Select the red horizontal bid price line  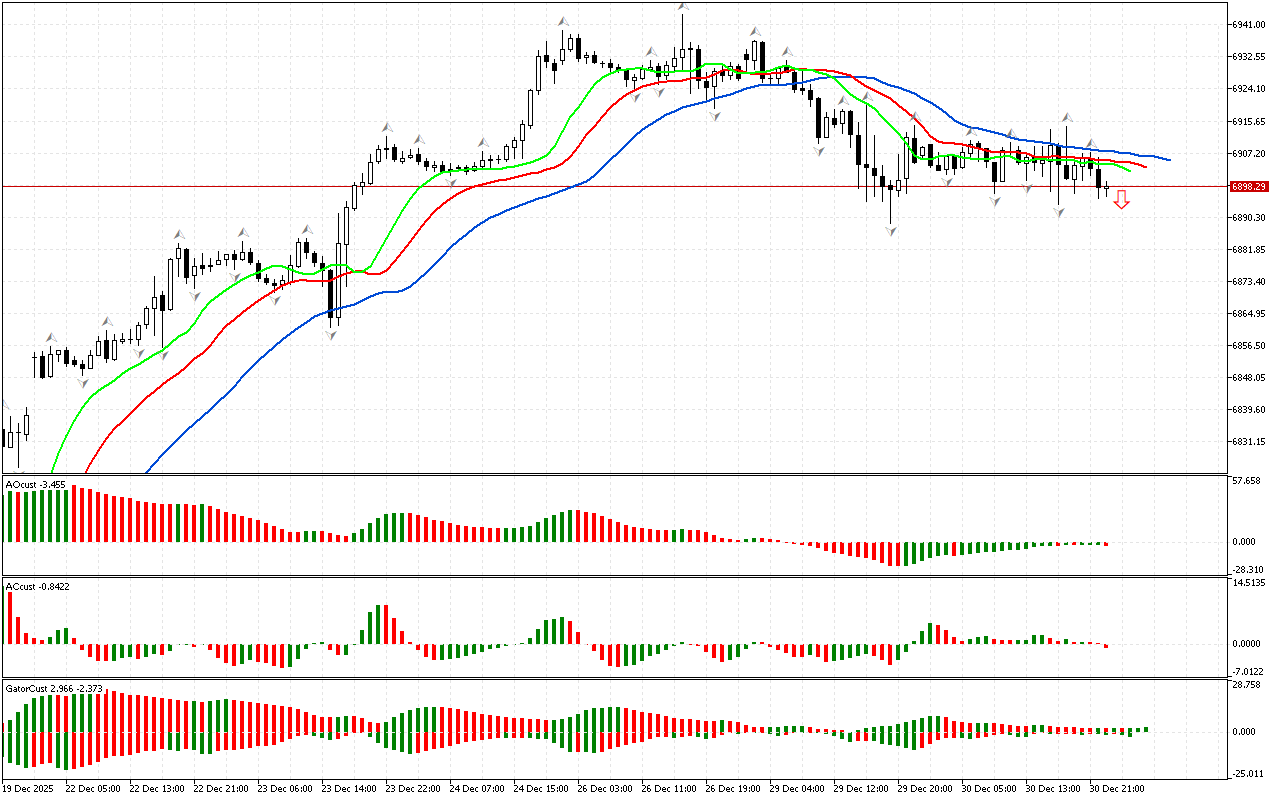tap(600, 186)
